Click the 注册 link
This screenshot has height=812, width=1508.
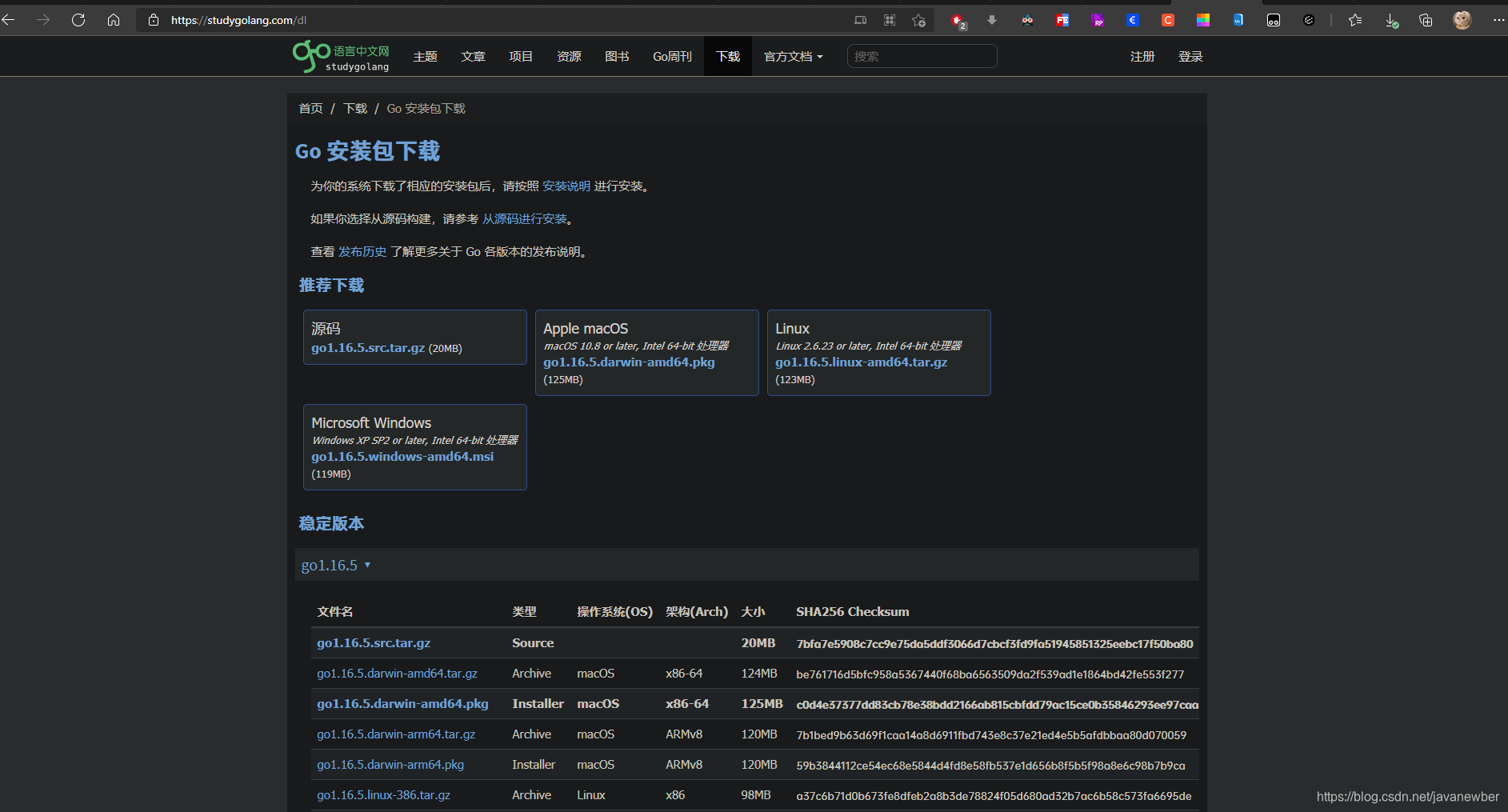[1142, 57]
